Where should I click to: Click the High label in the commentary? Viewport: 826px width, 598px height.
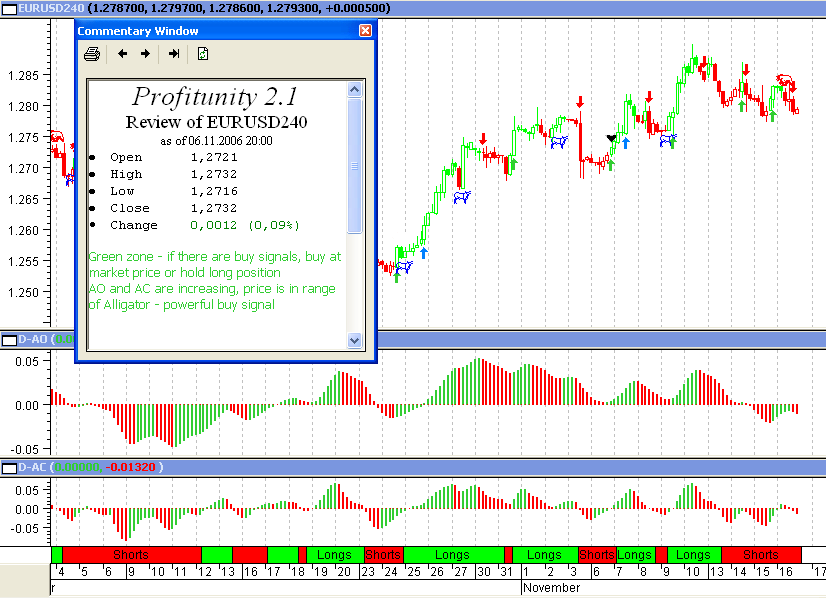tap(126, 174)
